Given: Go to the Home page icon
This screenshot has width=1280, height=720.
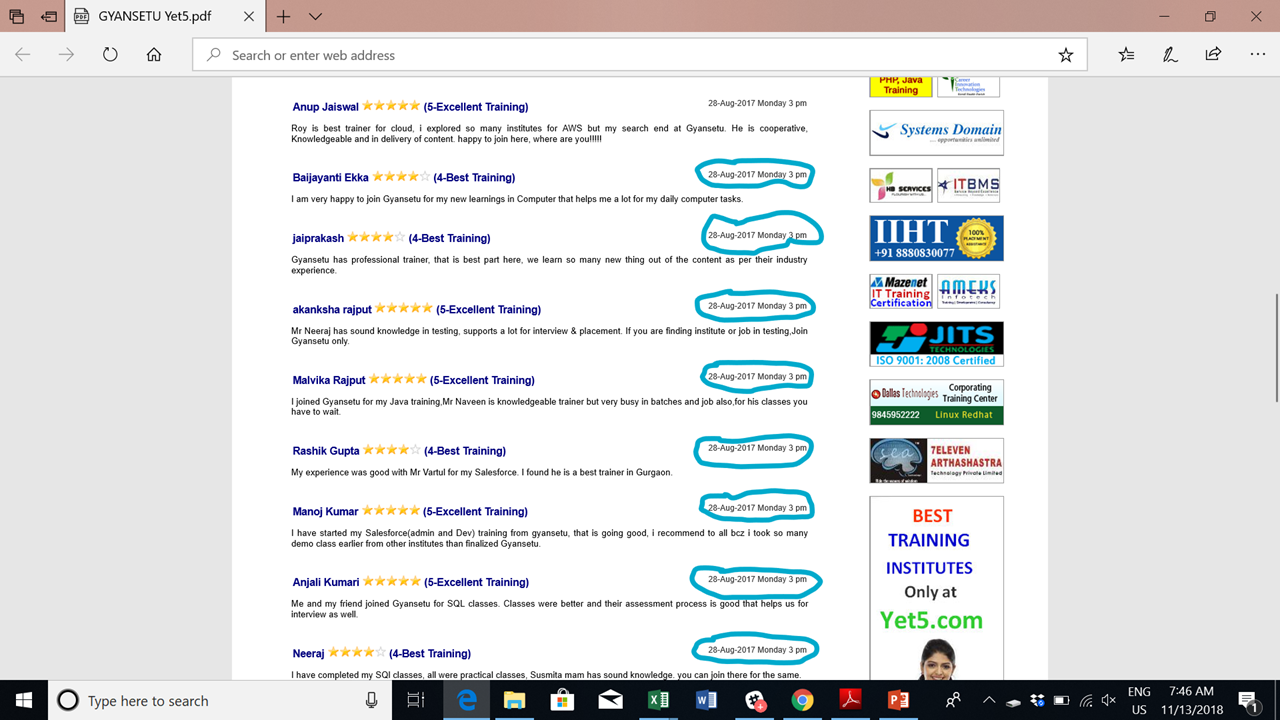Looking at the screenshot, I should (154, 55).
